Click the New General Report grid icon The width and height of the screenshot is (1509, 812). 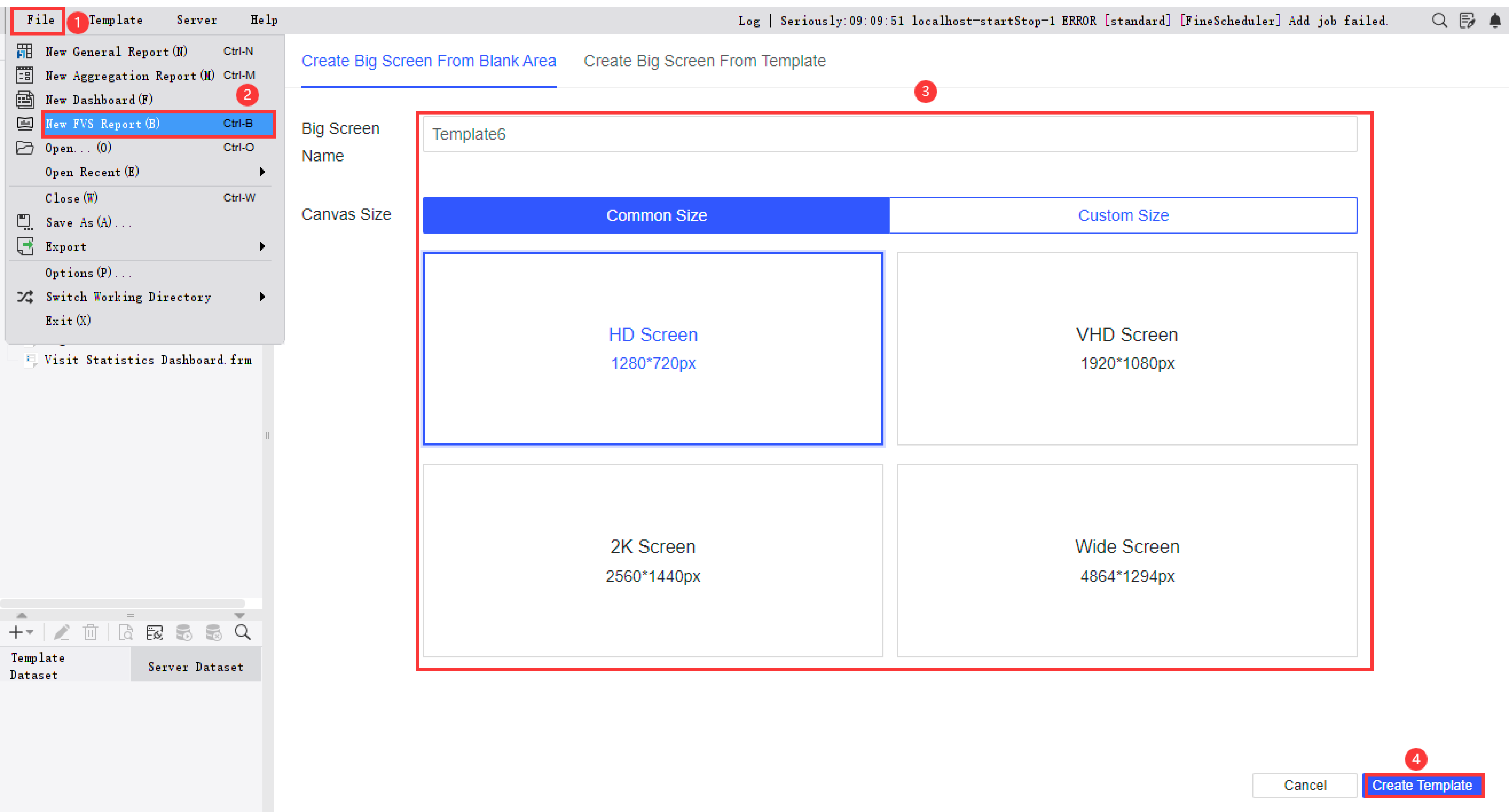[25, 52]
